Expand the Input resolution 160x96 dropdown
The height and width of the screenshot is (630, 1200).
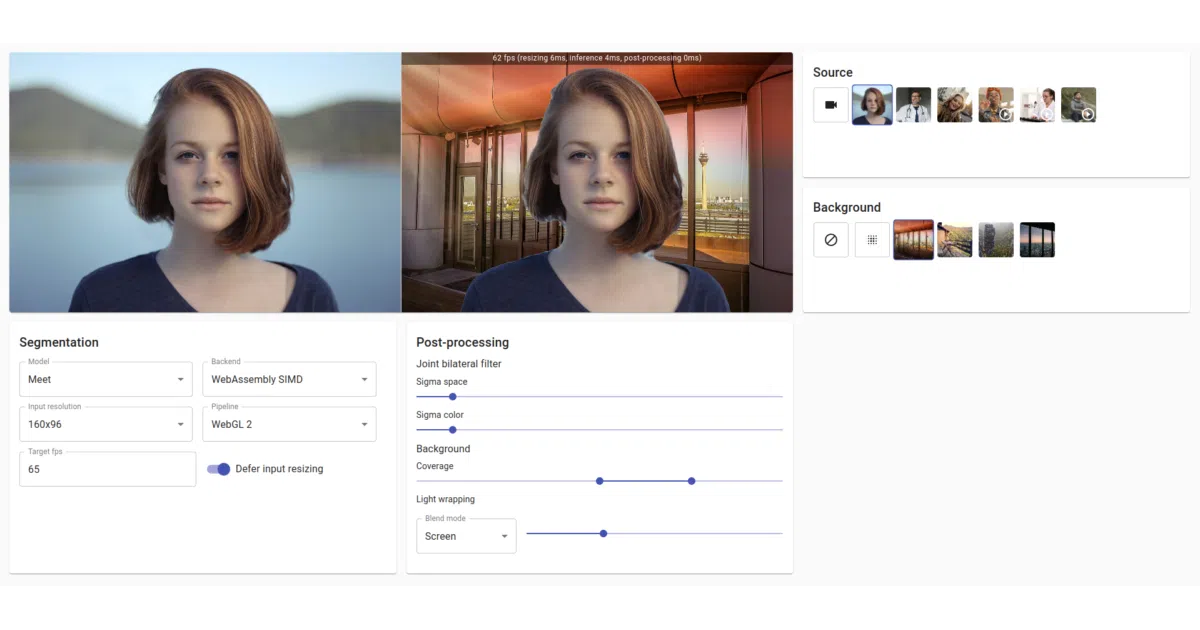(106, 424)
